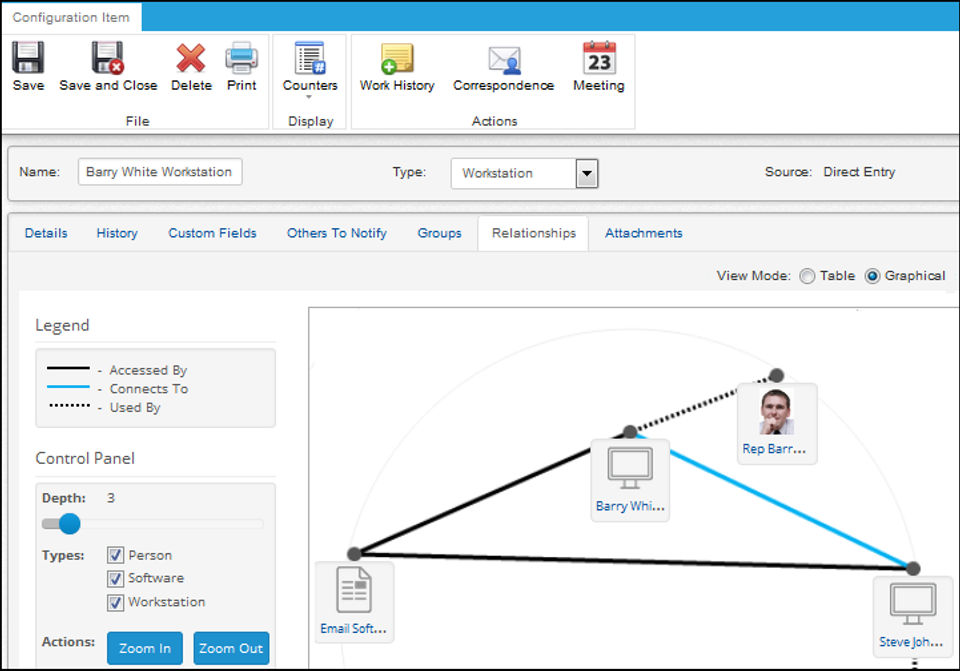
Task: Click the connector dot above Steve Joh node
Action: (x=913, y=569)
